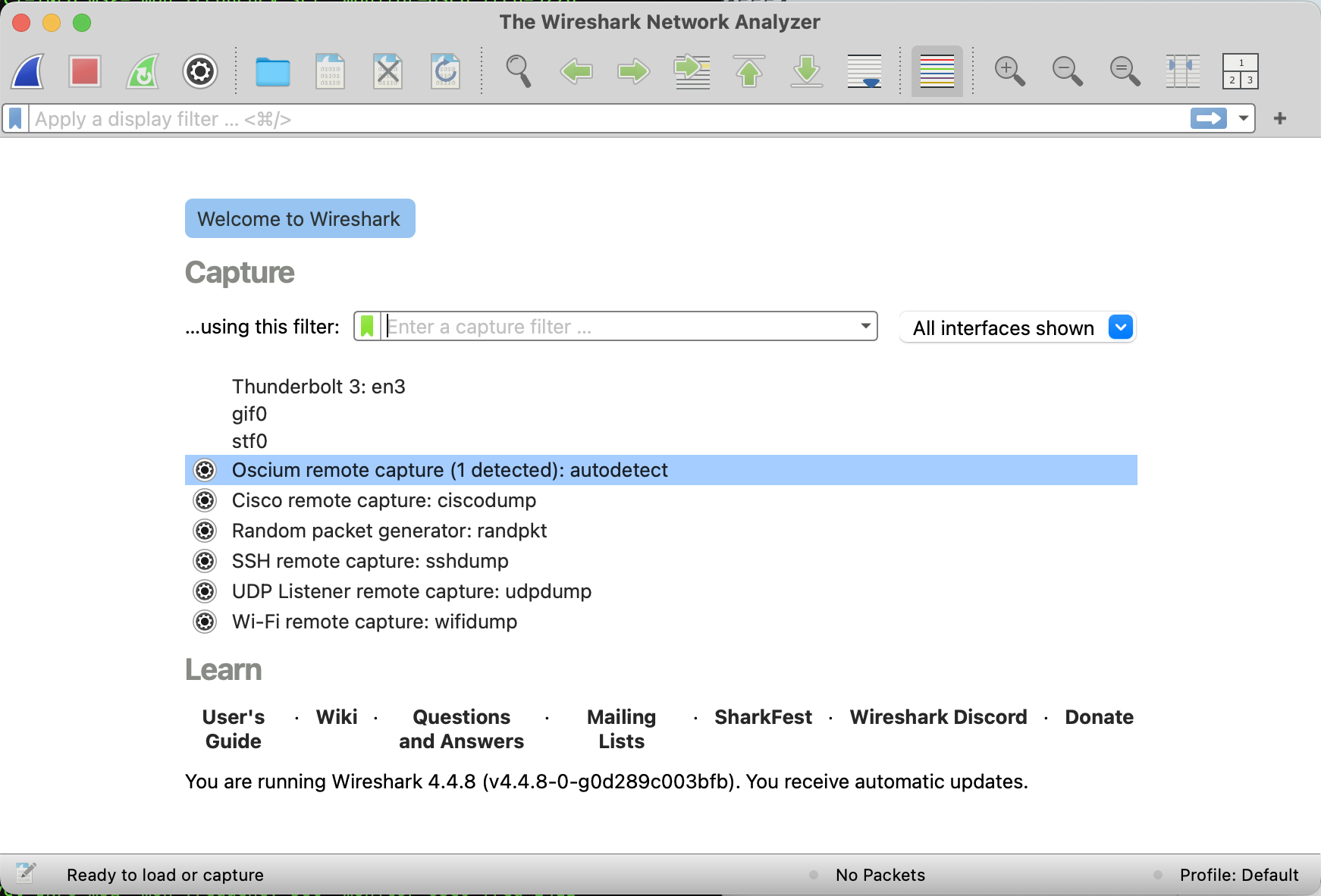
Task: Open wifidump settings gear icon
Action: 205,622
